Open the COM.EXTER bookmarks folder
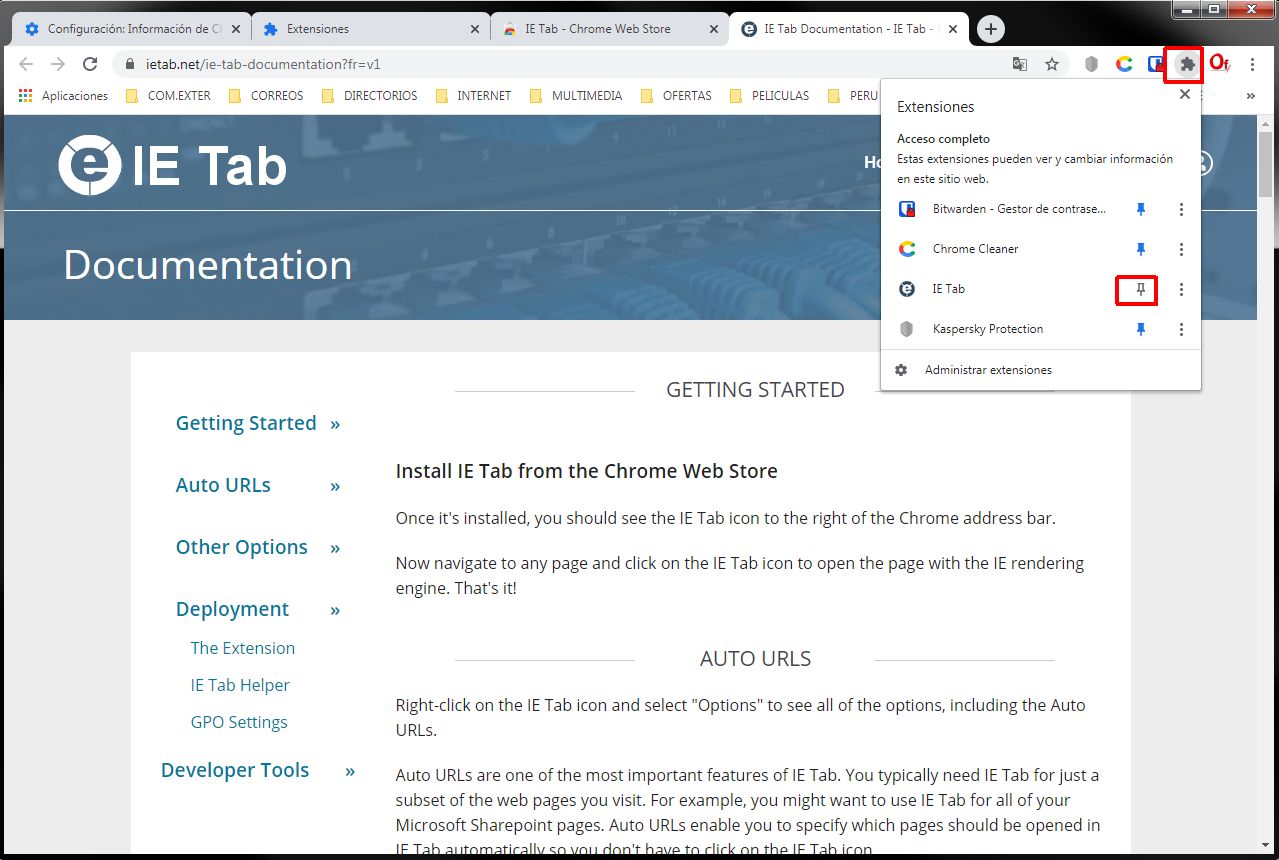 click(x=166, y=96)
